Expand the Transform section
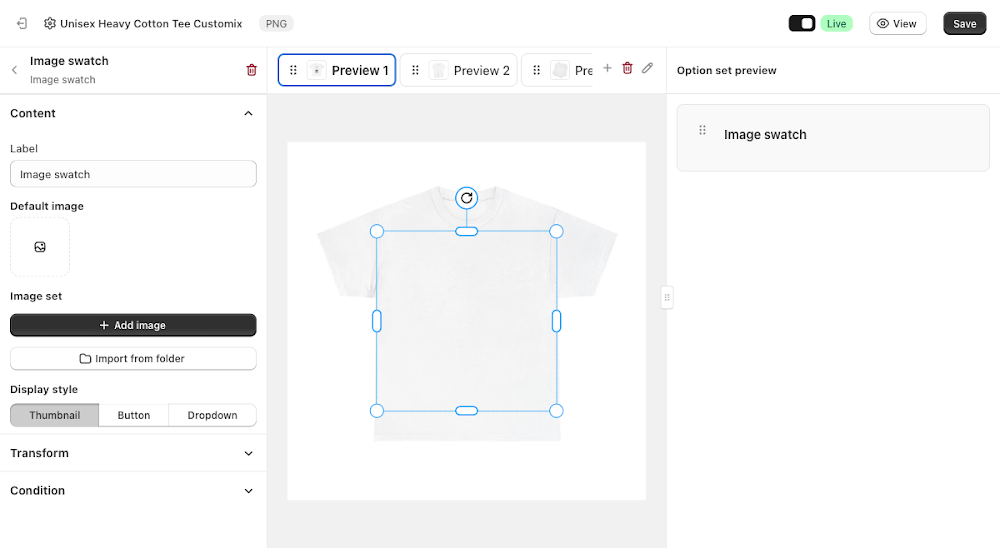 pos(133,453)
